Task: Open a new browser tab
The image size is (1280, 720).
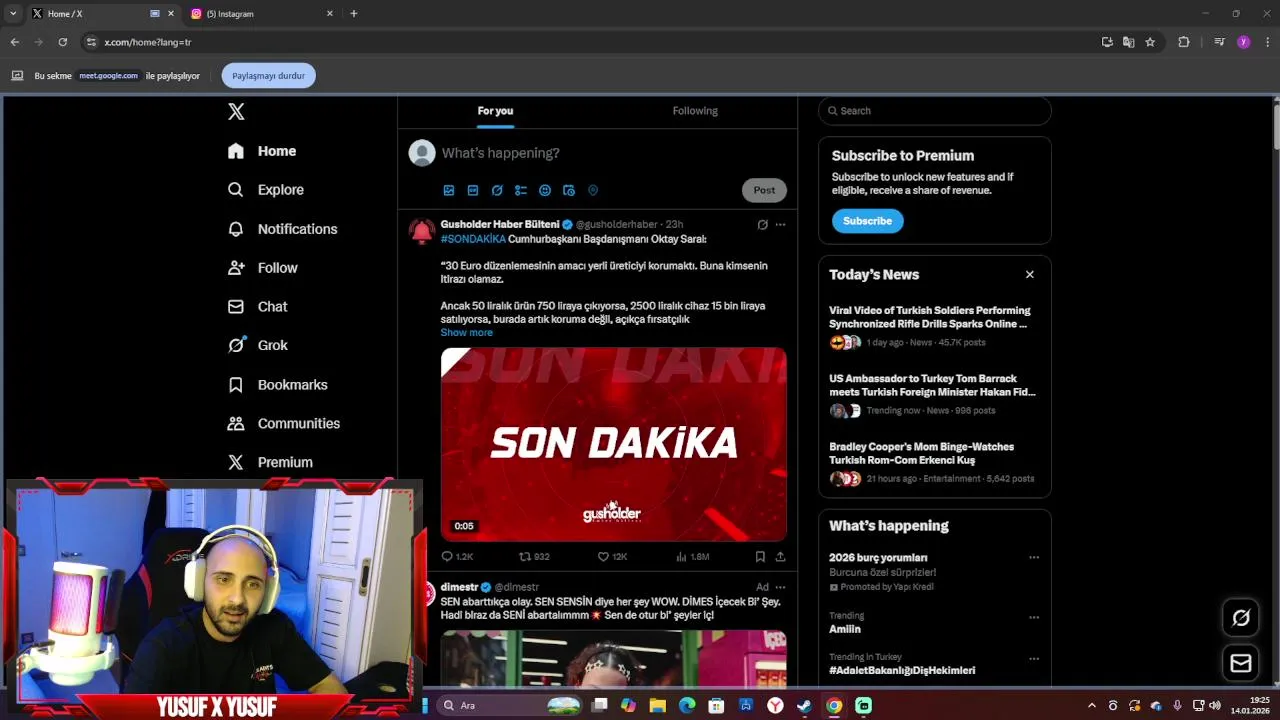Action: coord(353,14)
